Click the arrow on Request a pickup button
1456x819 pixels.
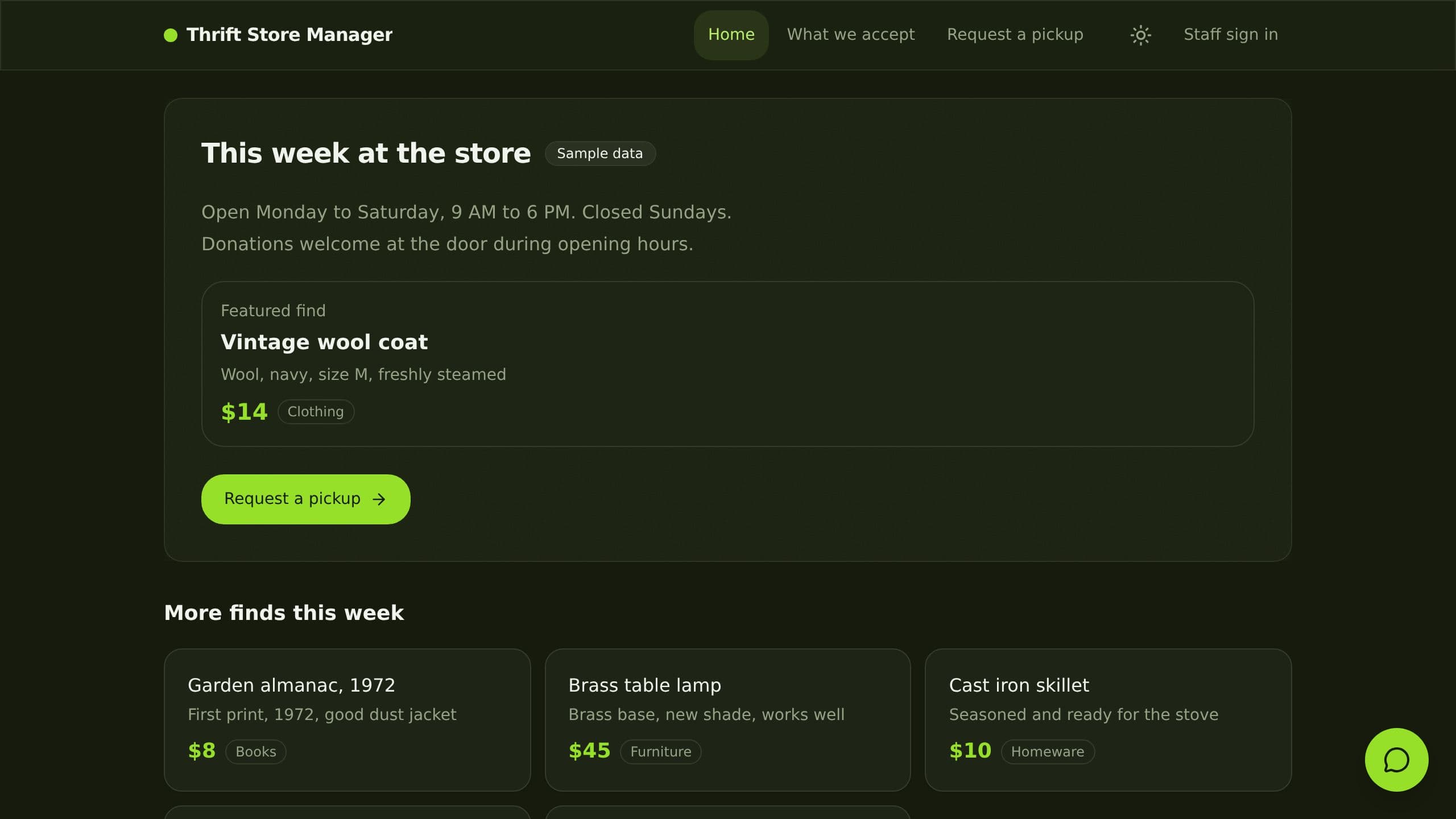[379, 499]
